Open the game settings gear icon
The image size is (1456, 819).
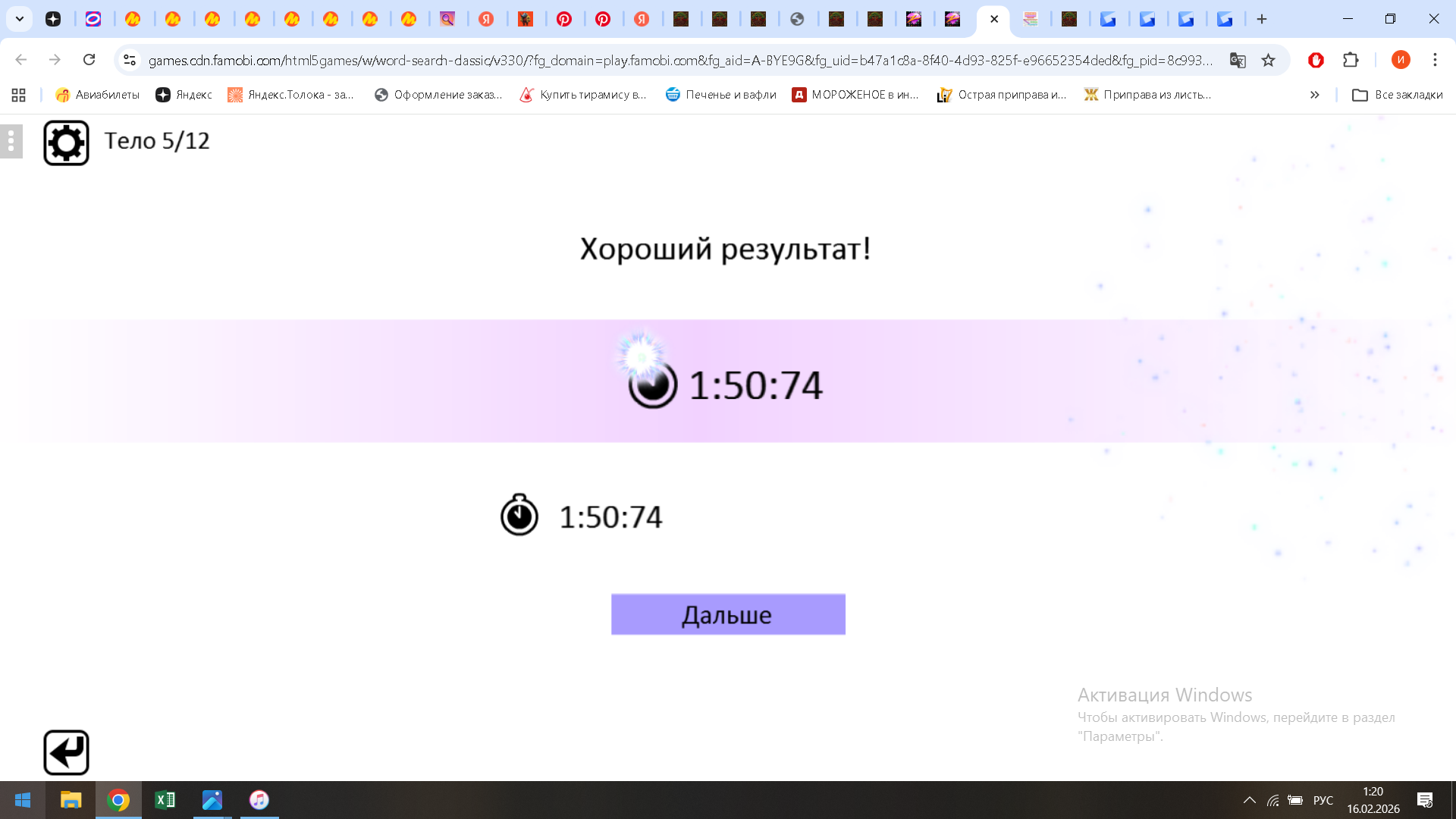[66, 141]
